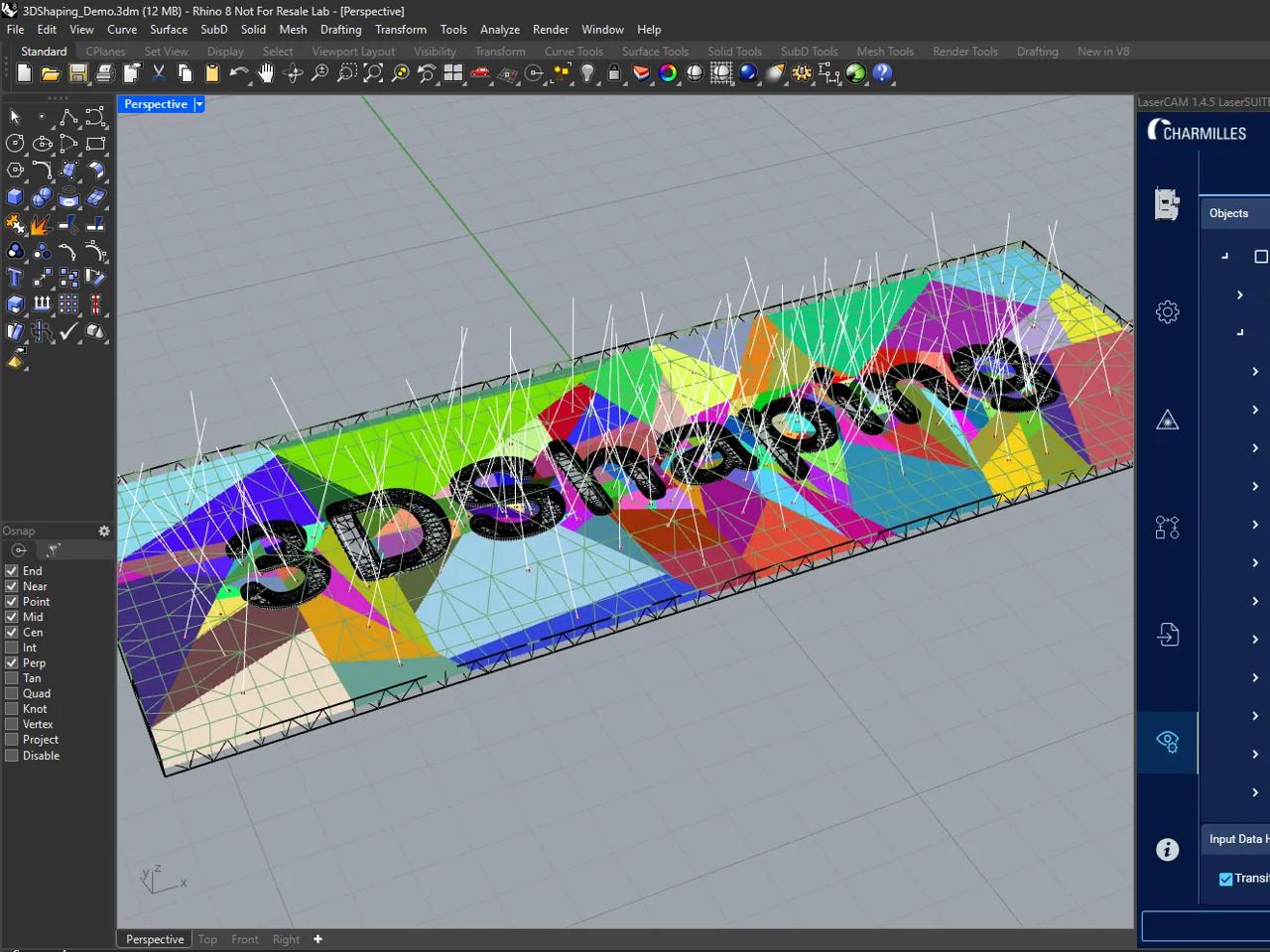1270x952 pixels.
Task: Select the arrow pointer tool in left toolbox
Action: 15,117
